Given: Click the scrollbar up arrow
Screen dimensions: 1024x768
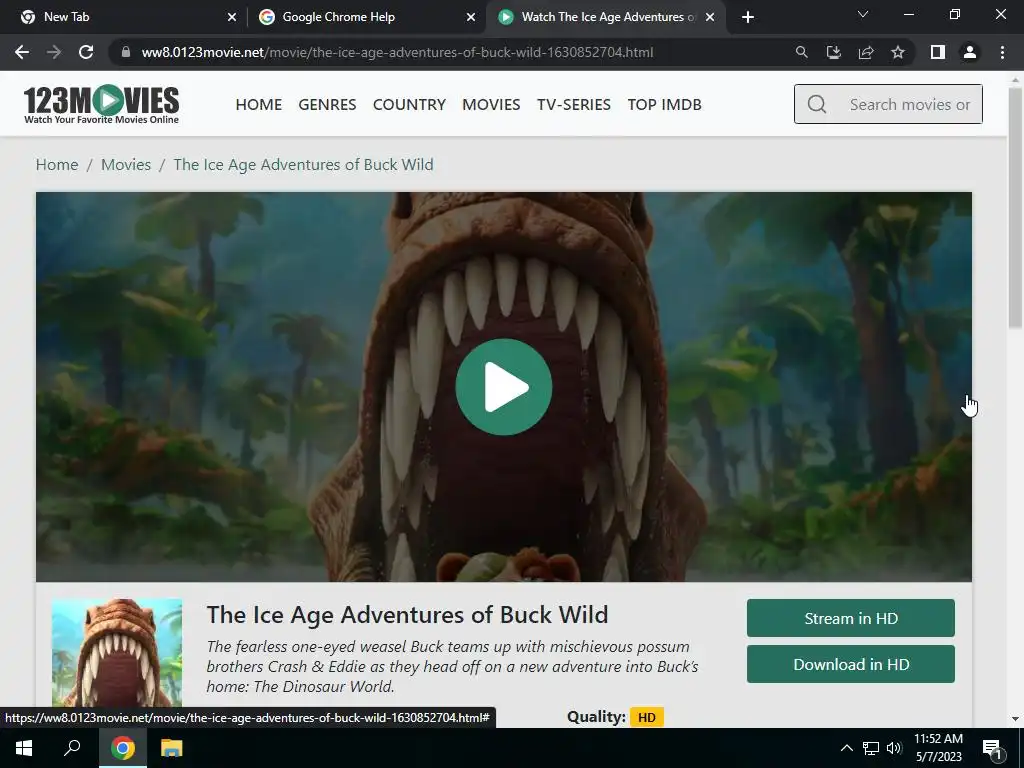Looking at the screenshot, I should [x=1015, y=80].
